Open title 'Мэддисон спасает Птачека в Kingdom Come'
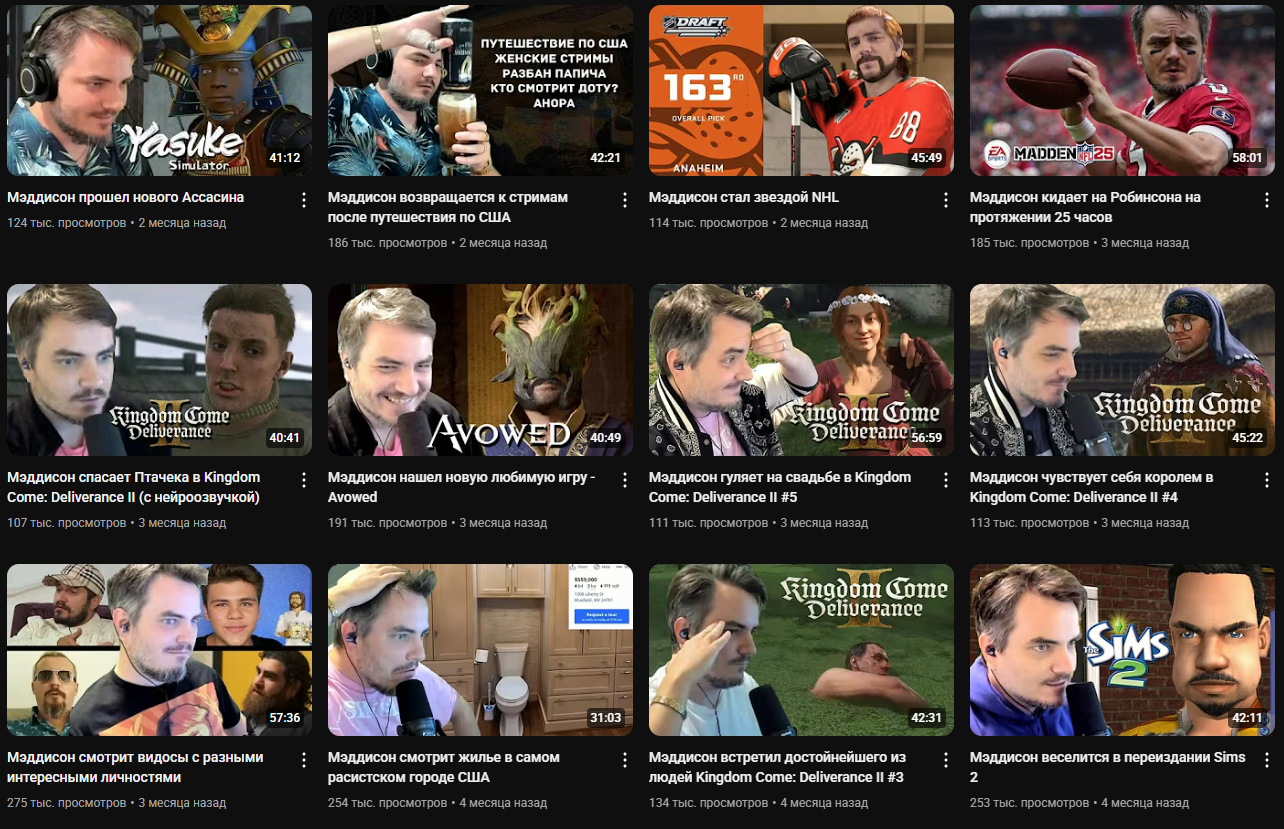Image resolution: width=1284 pixels, height=829 pixels. (133, 487)
